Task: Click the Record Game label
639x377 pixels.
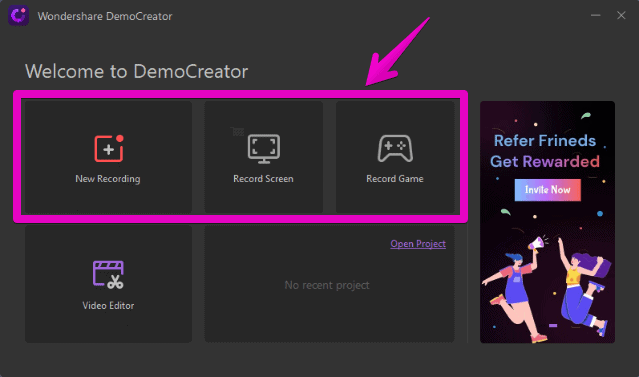Action: point(394,179)
